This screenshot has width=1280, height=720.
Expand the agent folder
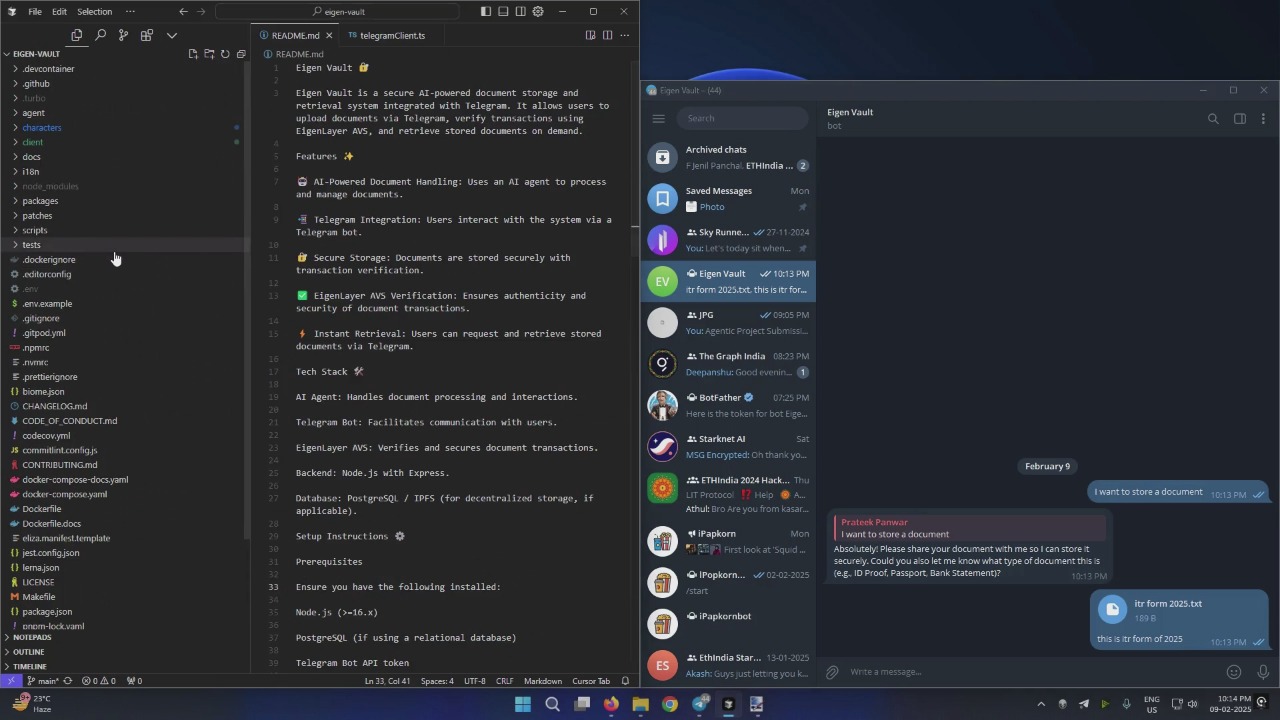coord(33,113)
